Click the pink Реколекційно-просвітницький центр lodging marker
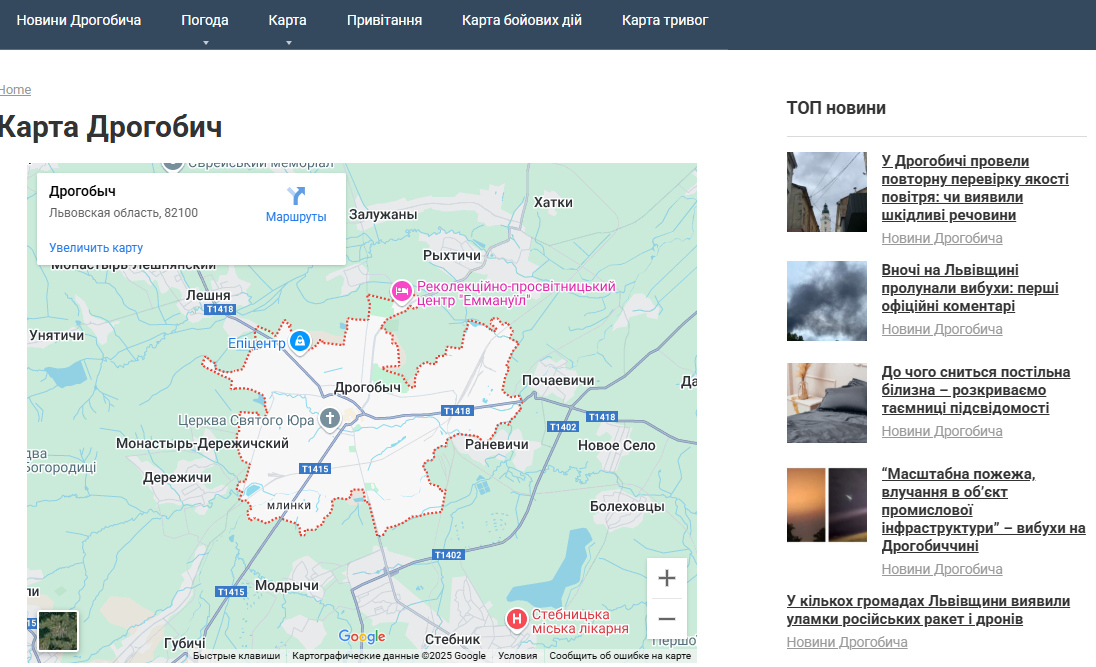Screen dimensions: 1096x667 tap(401, 292)
